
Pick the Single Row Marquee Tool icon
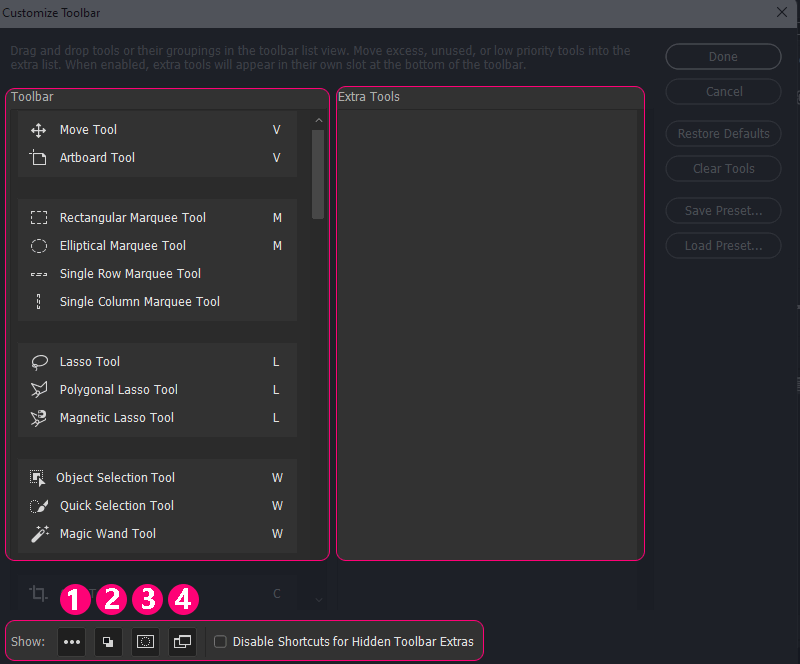point(39,274)
